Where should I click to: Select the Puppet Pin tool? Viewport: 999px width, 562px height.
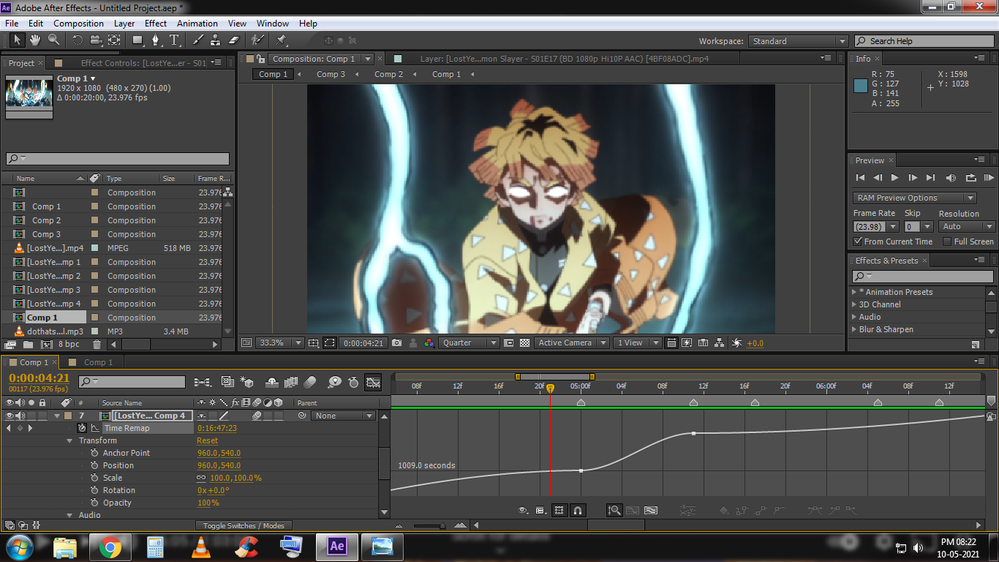(281, 40)
